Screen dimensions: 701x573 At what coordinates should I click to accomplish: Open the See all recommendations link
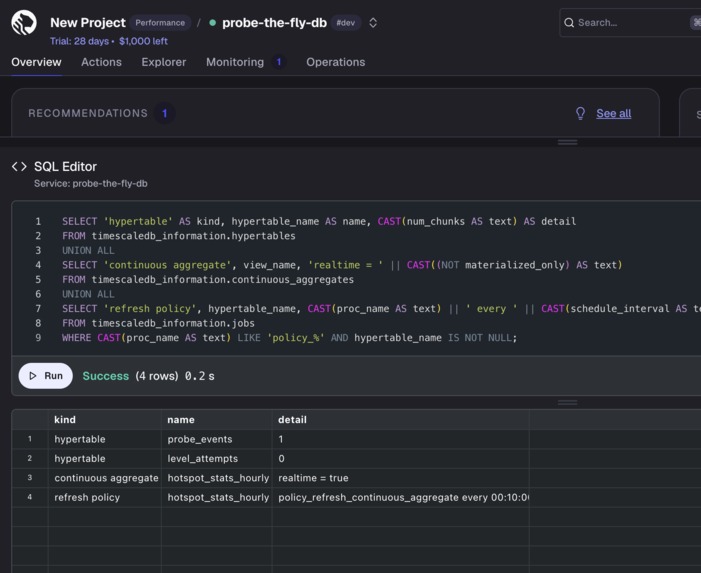[x=613, y=114]
